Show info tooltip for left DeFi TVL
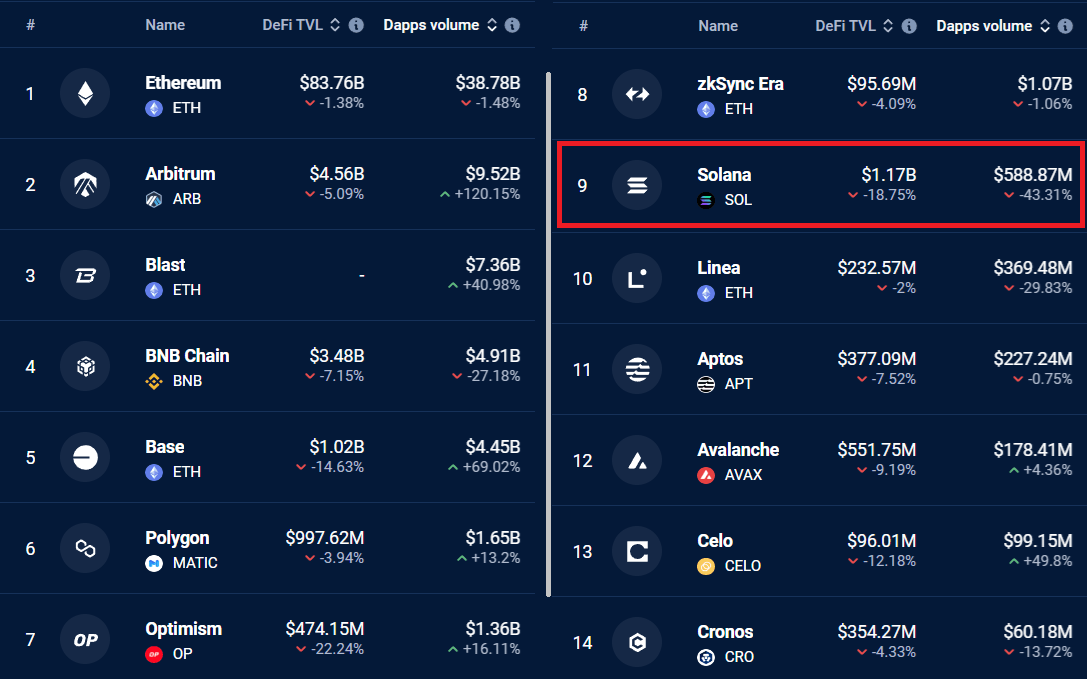The width and height of the screenshot is (1087, 679). 356,25
